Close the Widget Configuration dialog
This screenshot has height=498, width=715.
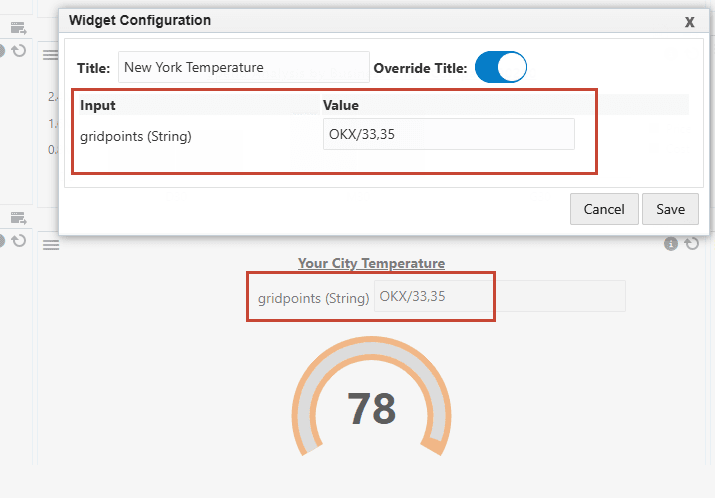pyautogui.click(x=689, y=22)
